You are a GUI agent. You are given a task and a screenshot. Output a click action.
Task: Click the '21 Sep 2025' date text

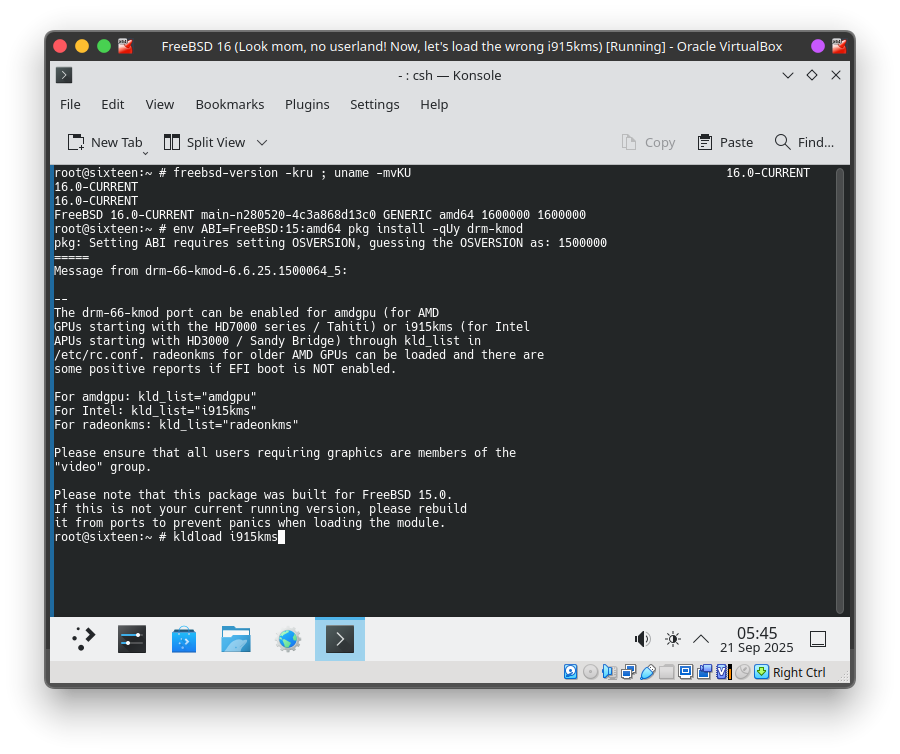[x=757, y=648]
